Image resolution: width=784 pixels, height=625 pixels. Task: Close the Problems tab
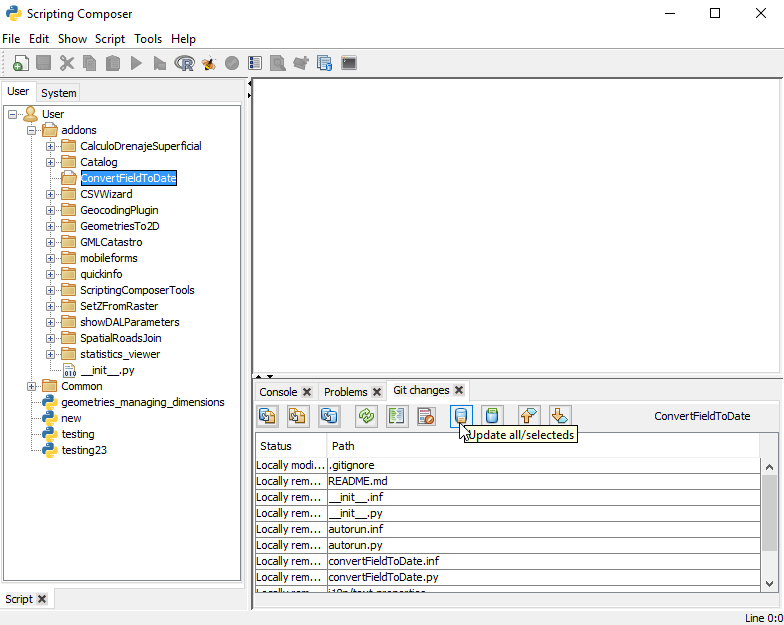[x=376, y=392]
